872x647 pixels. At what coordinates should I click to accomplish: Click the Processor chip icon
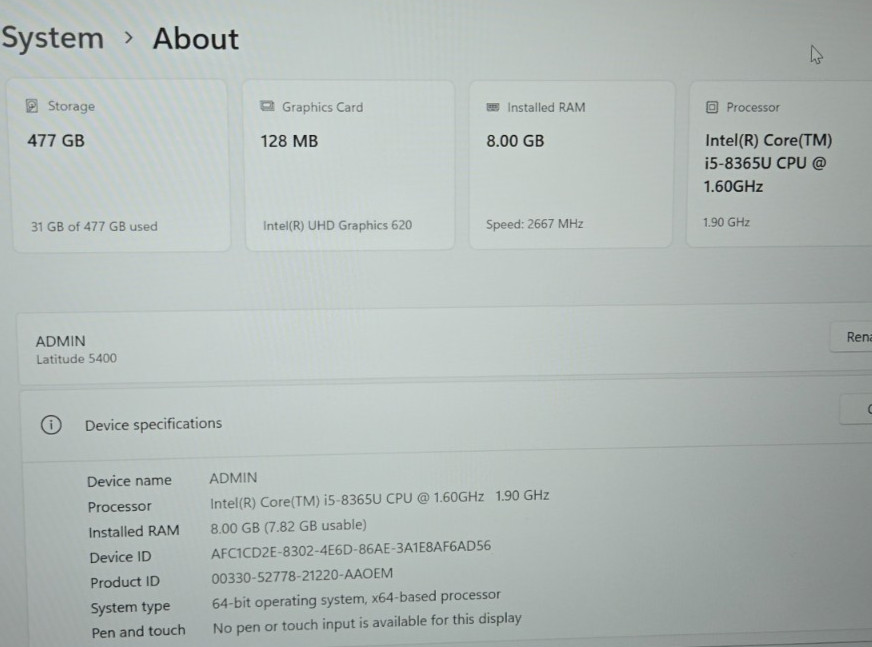tap(712, 107)
